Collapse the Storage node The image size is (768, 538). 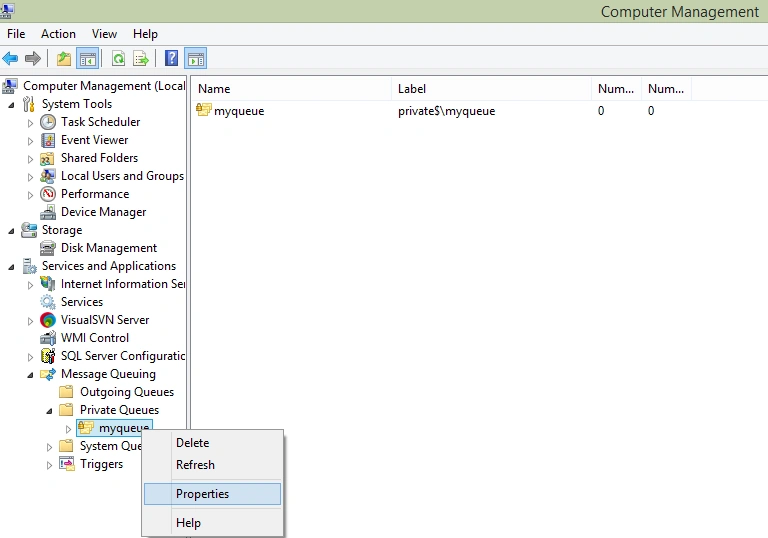pyautogui.click(x=11, y=231)
